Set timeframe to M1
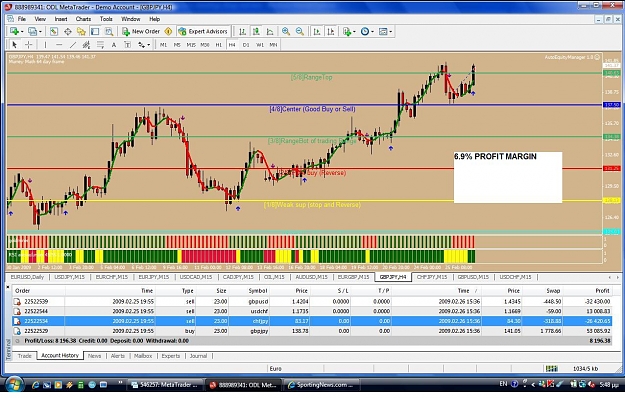This screenshot has width=625, height=398. (x=163, y=45)
